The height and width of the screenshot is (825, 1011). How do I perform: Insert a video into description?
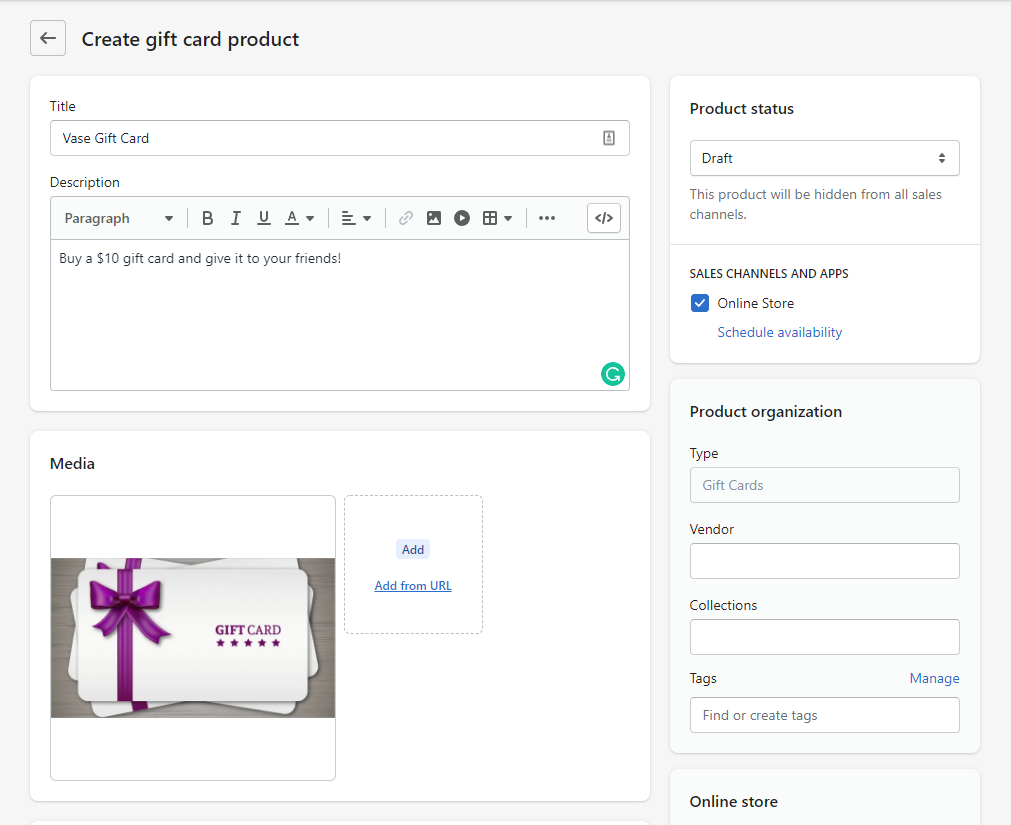click(462, 218)
